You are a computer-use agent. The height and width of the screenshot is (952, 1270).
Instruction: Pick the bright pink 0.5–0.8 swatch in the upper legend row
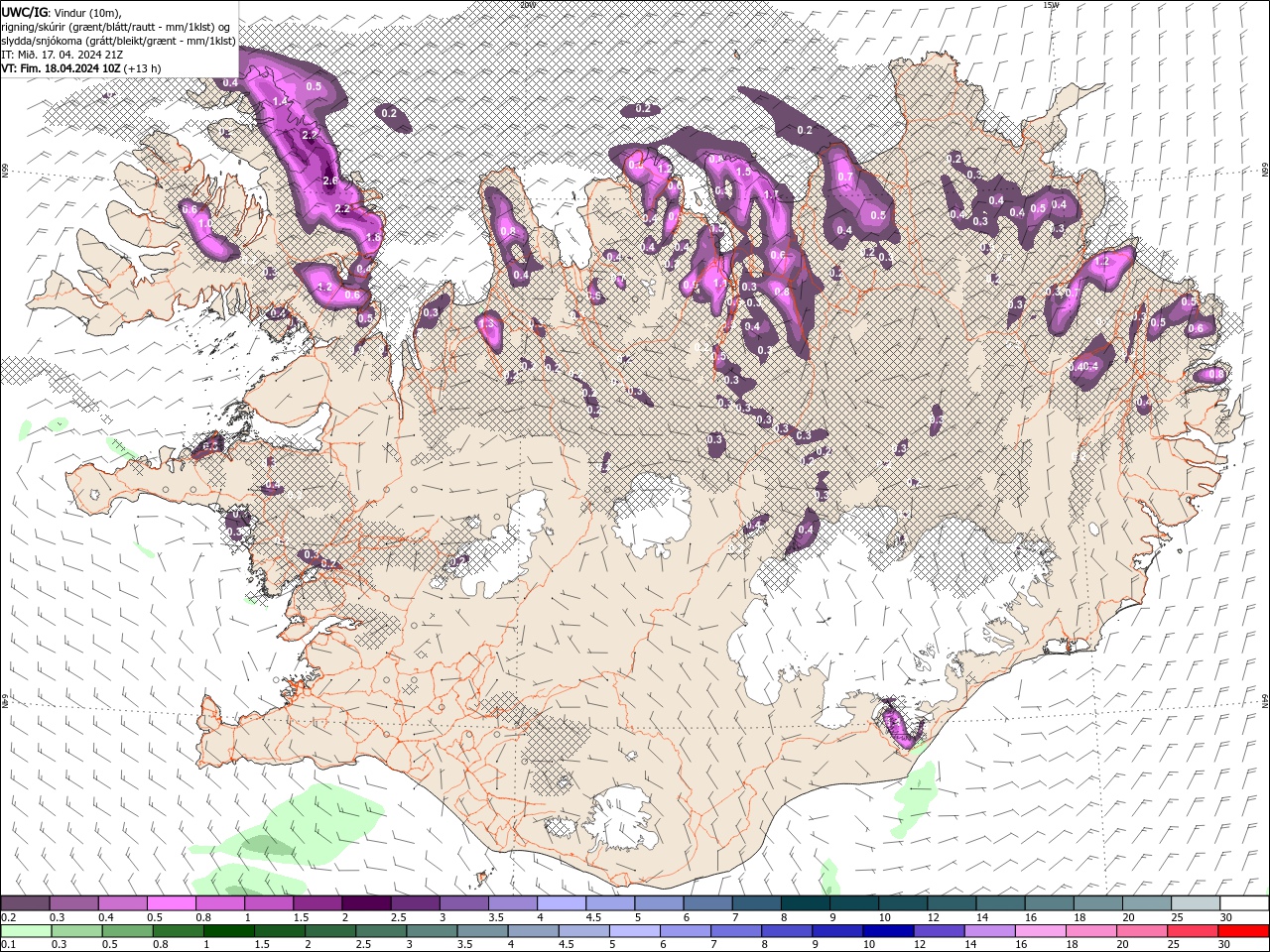click(x=171, y=903)
